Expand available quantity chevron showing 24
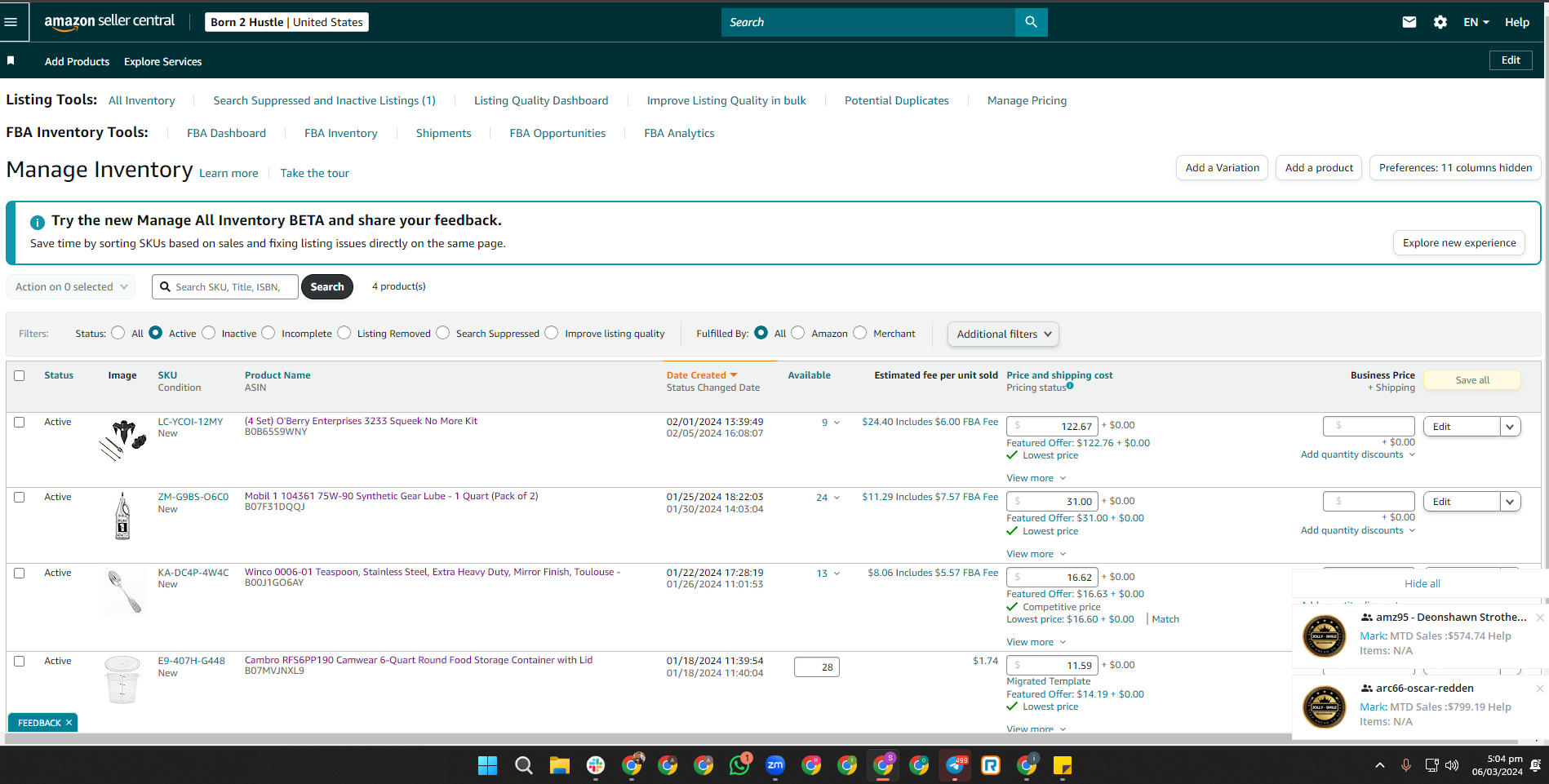Screen dimensions: 1549x784 tap(837, 498)
